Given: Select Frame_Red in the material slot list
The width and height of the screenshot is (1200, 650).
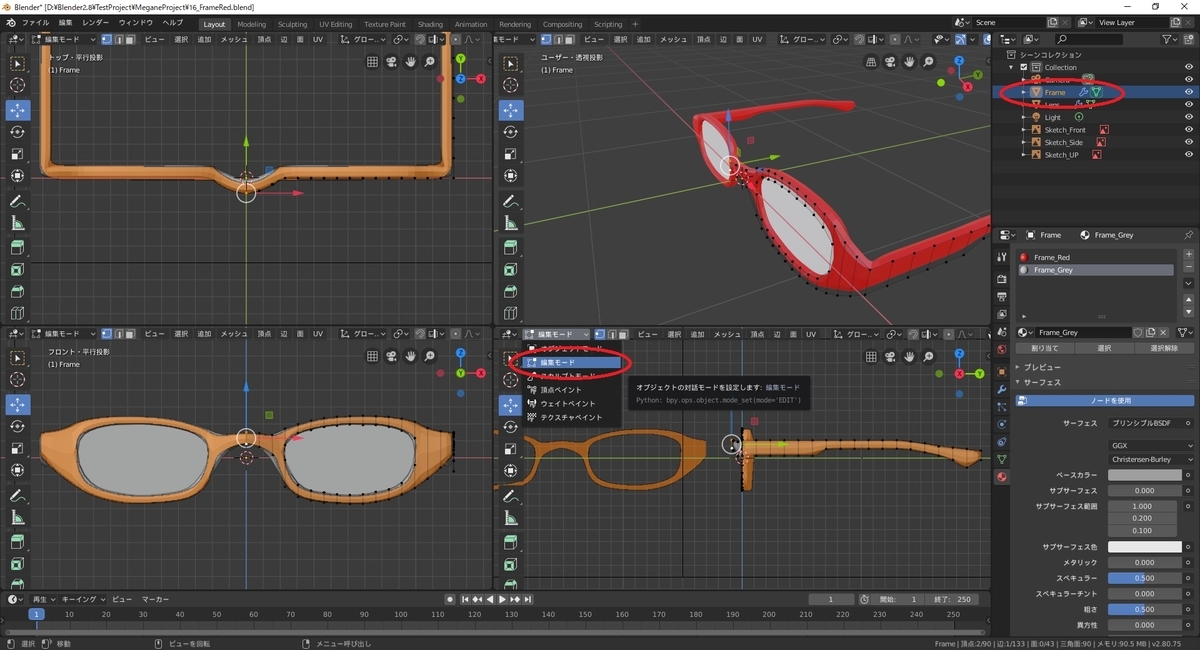Looking at the screenshot, I should [1052, 257].
